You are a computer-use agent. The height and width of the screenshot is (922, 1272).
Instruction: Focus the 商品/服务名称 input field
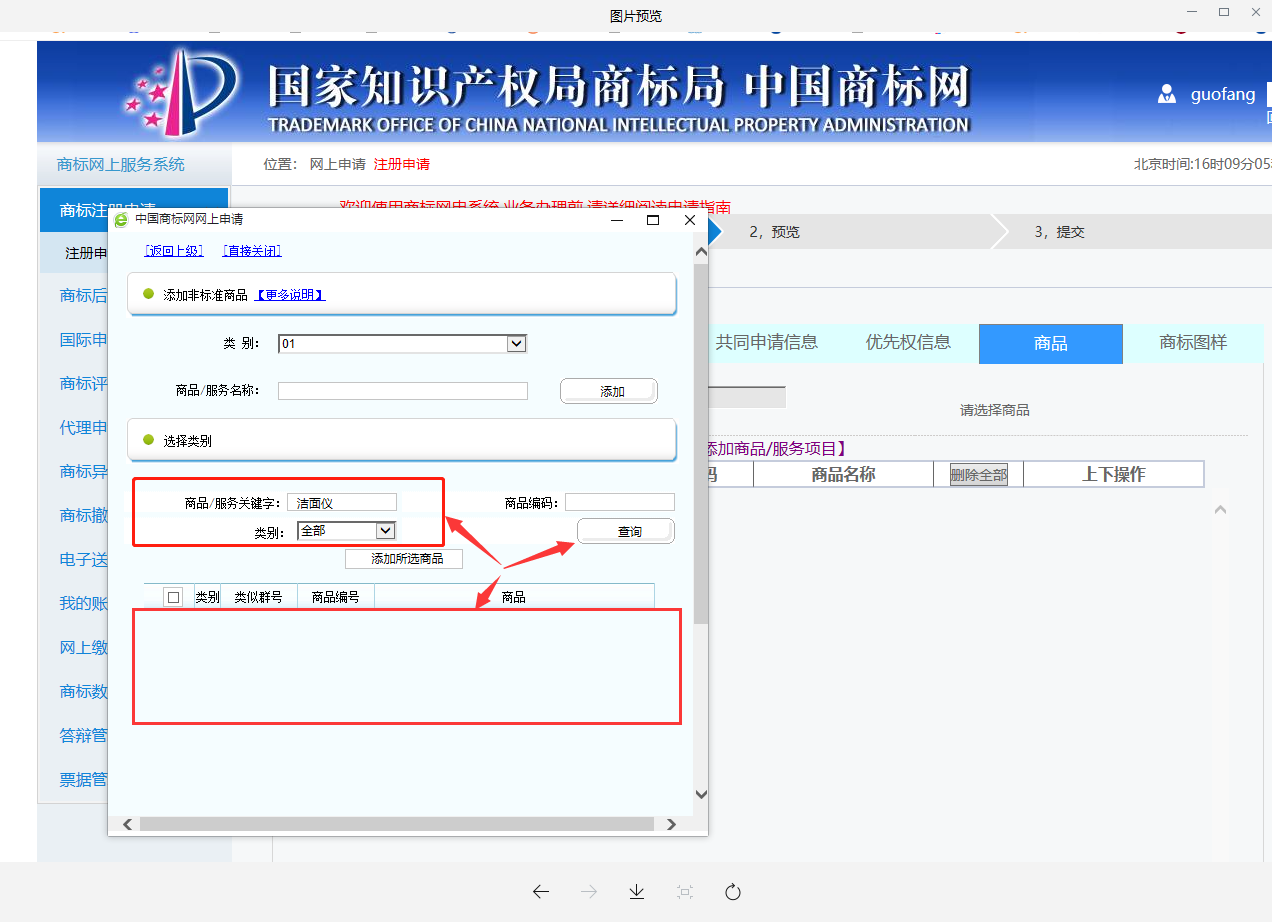403,391
